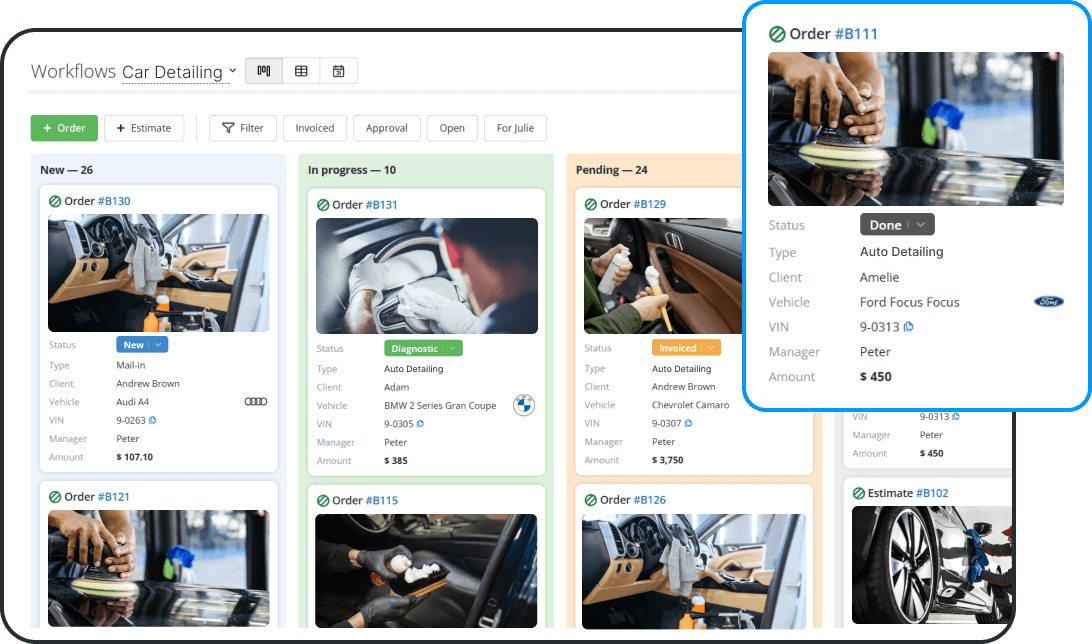
Task: Click the Ford logo on Order #B111
Action: [x=1048, y=301]
